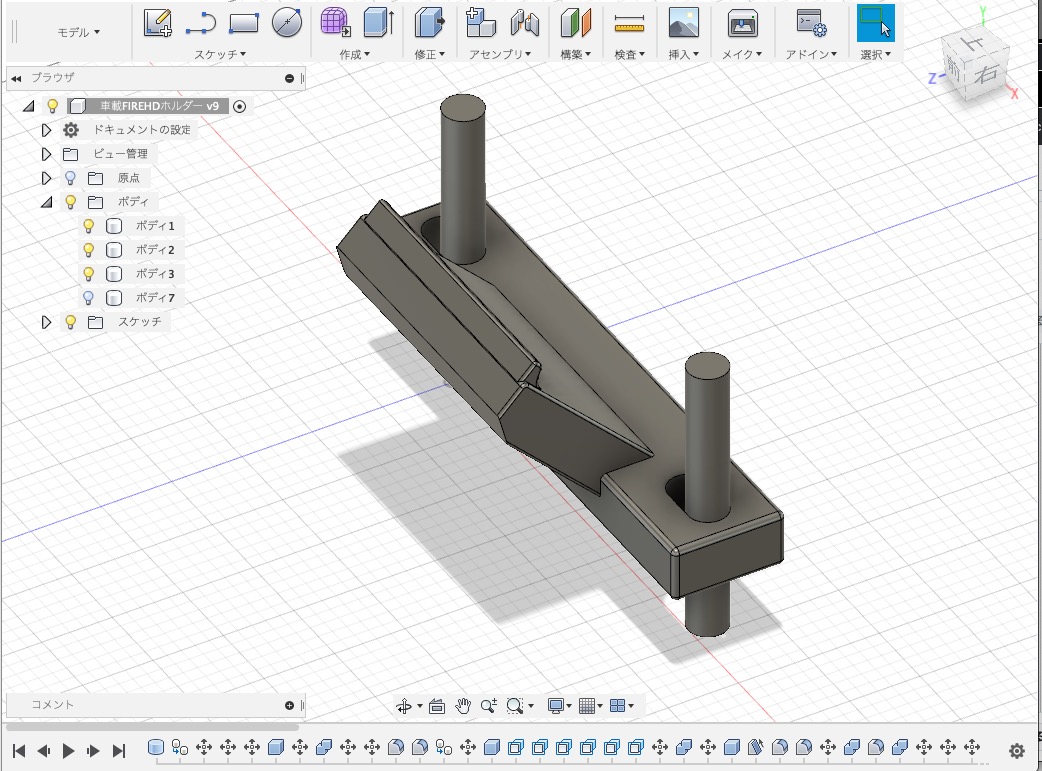Expand the スケッチ folder

46,322
